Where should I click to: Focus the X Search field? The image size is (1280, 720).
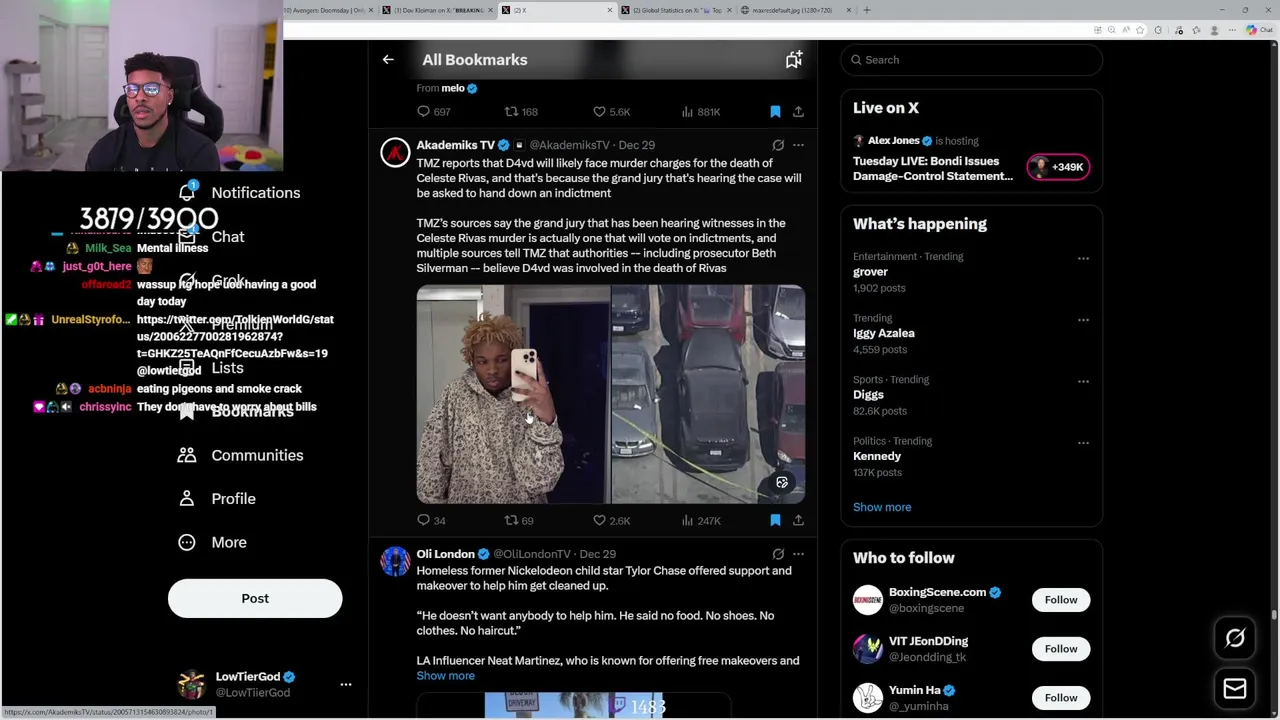[972, 60]
